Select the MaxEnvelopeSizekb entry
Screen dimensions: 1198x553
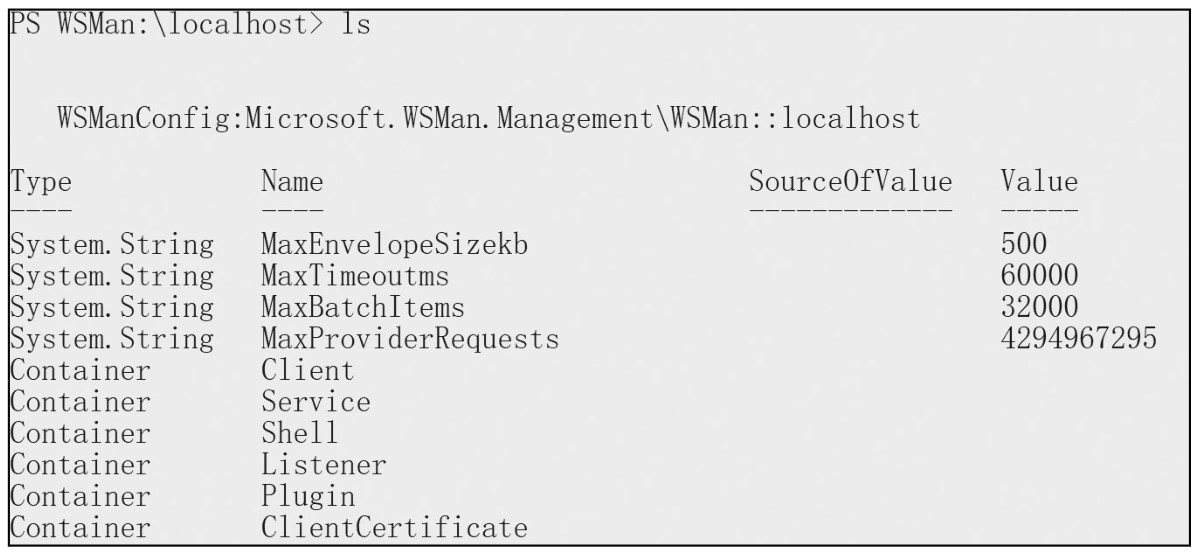(x=394, y=244)
